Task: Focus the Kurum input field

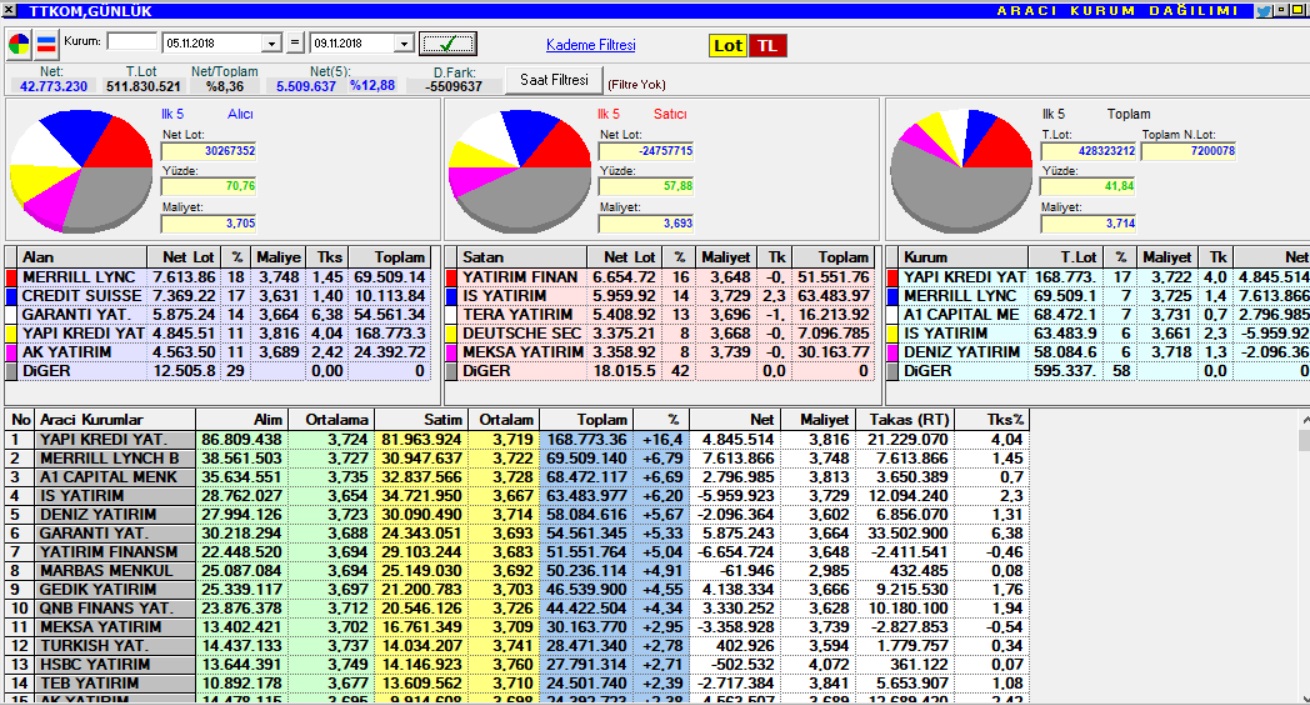Action: [x=132, y=43]
